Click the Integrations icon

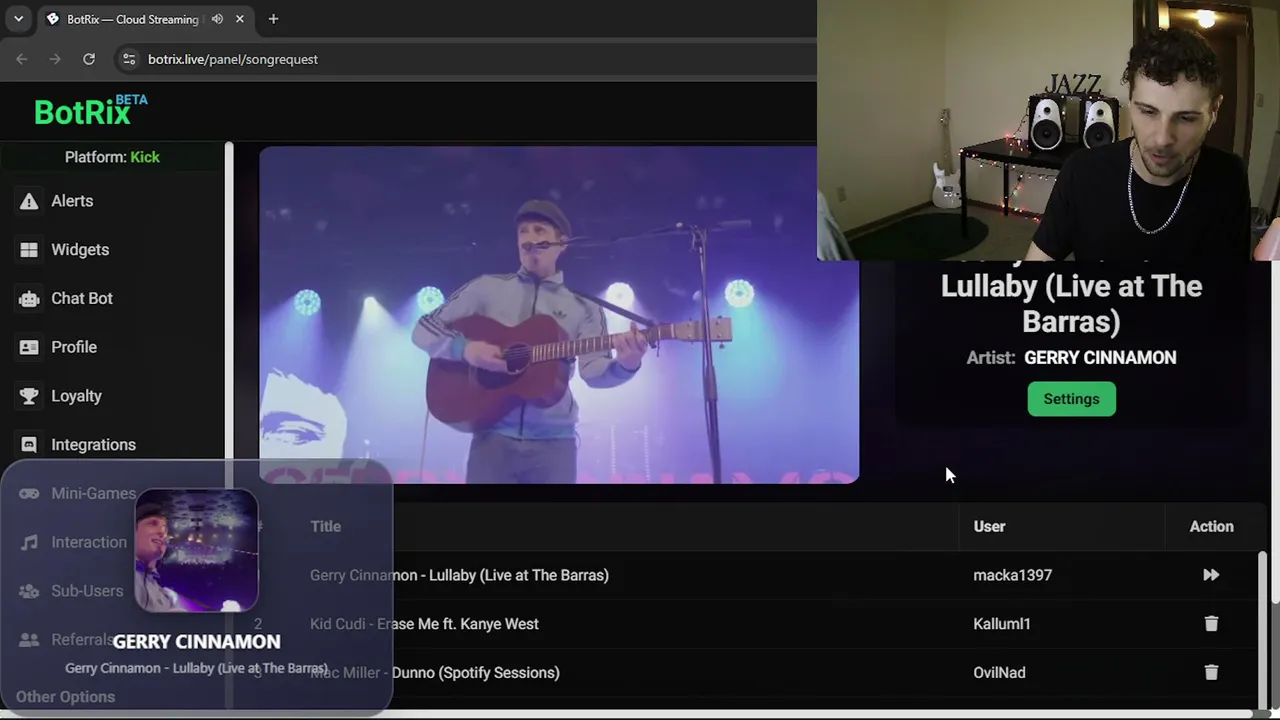[x=29, y=445]
